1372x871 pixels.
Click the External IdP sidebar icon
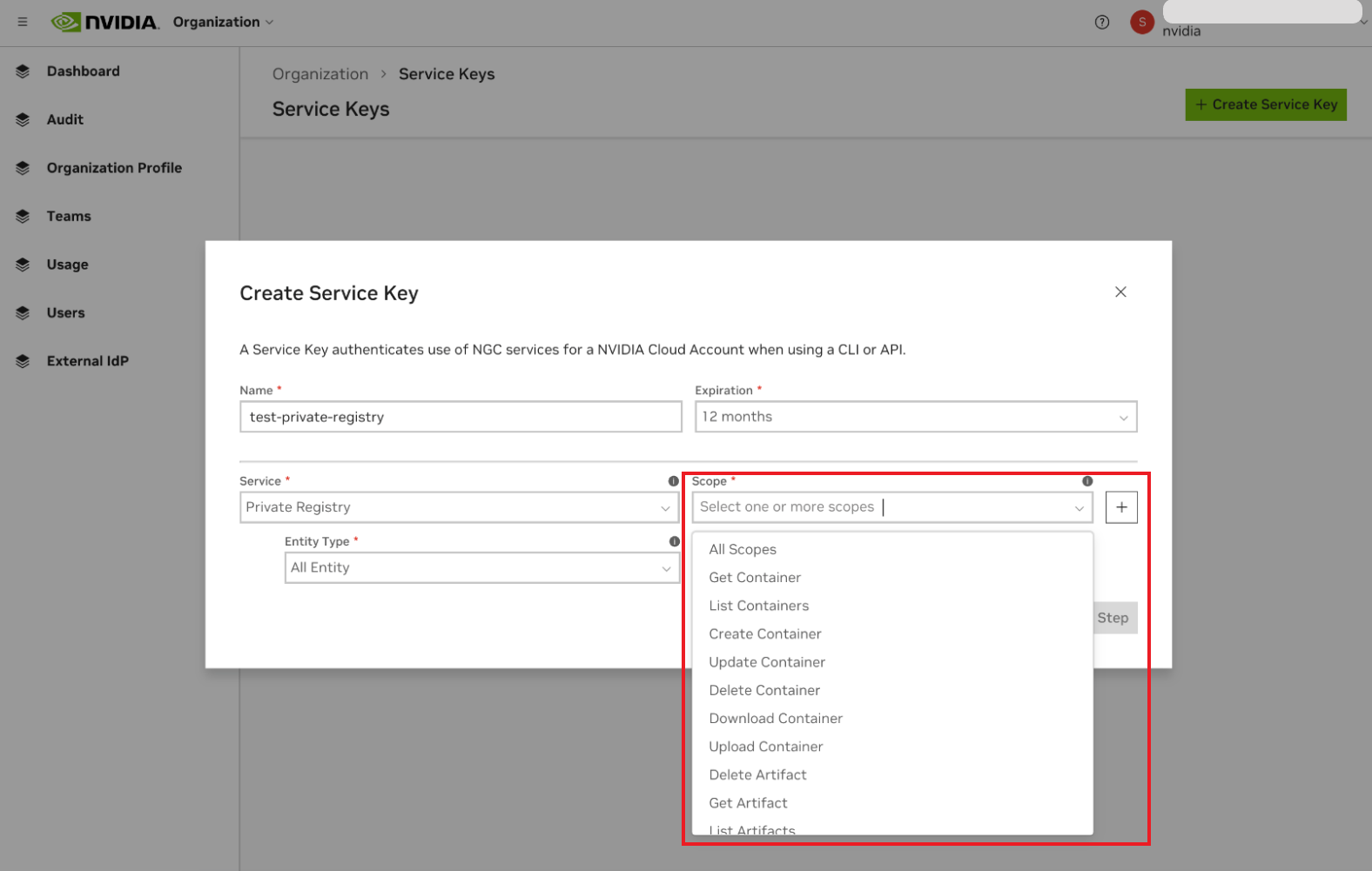[x=23, y=361]
